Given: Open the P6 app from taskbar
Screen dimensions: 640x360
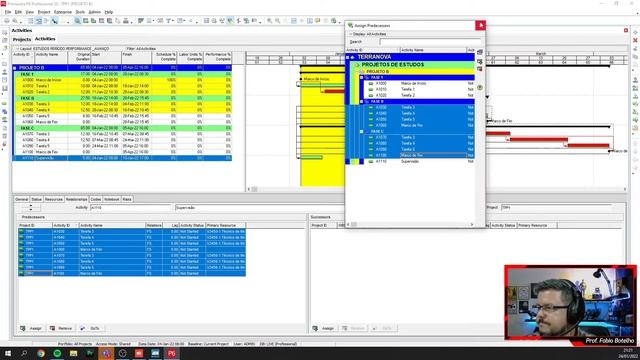Looking at the screenshot, I should click(171, 353).
